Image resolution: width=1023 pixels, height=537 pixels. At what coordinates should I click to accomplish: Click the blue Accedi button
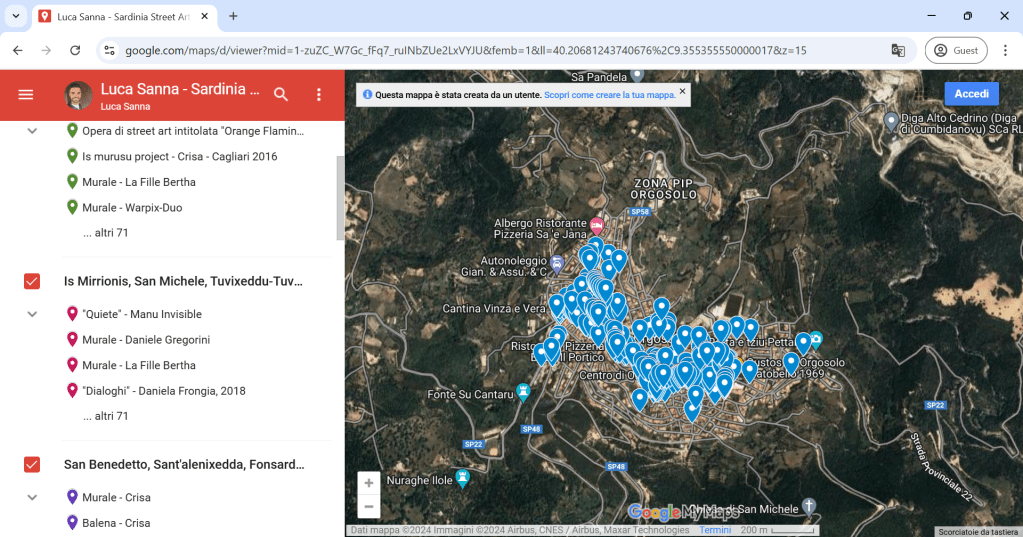click(971, 93)
